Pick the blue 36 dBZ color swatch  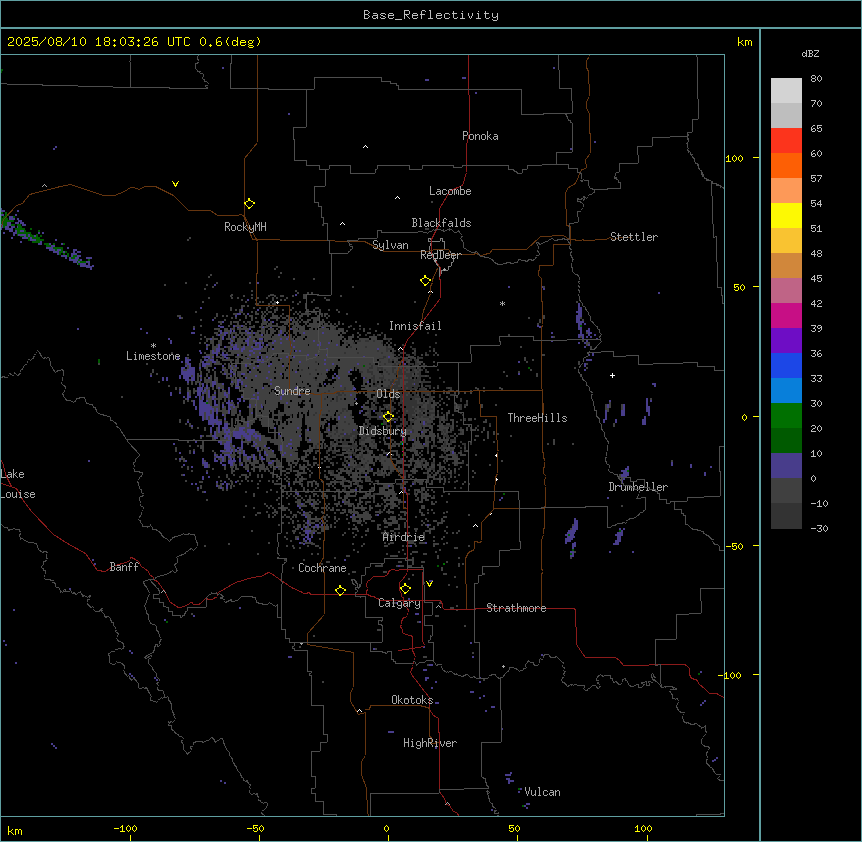[786, 365]
